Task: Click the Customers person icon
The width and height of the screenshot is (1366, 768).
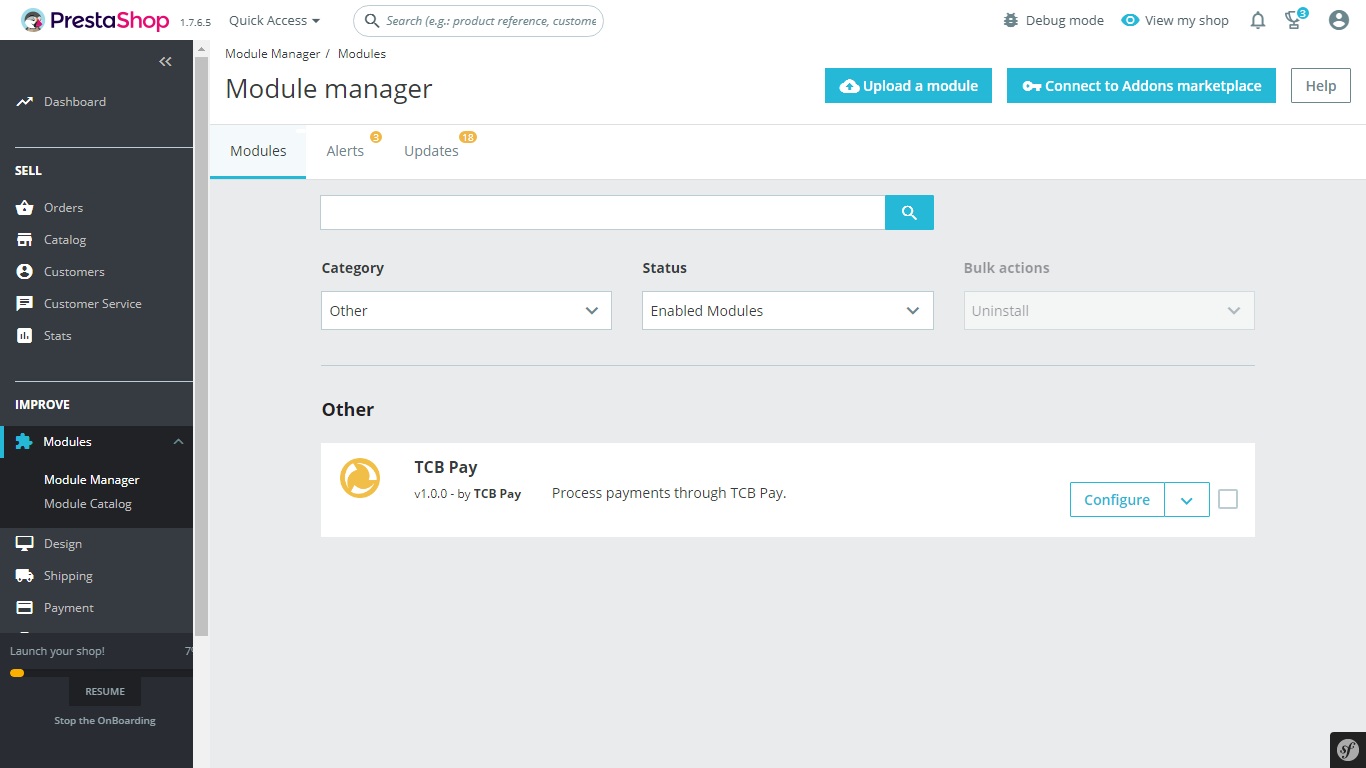Action: pyautogui.click(x=25, y=272)
